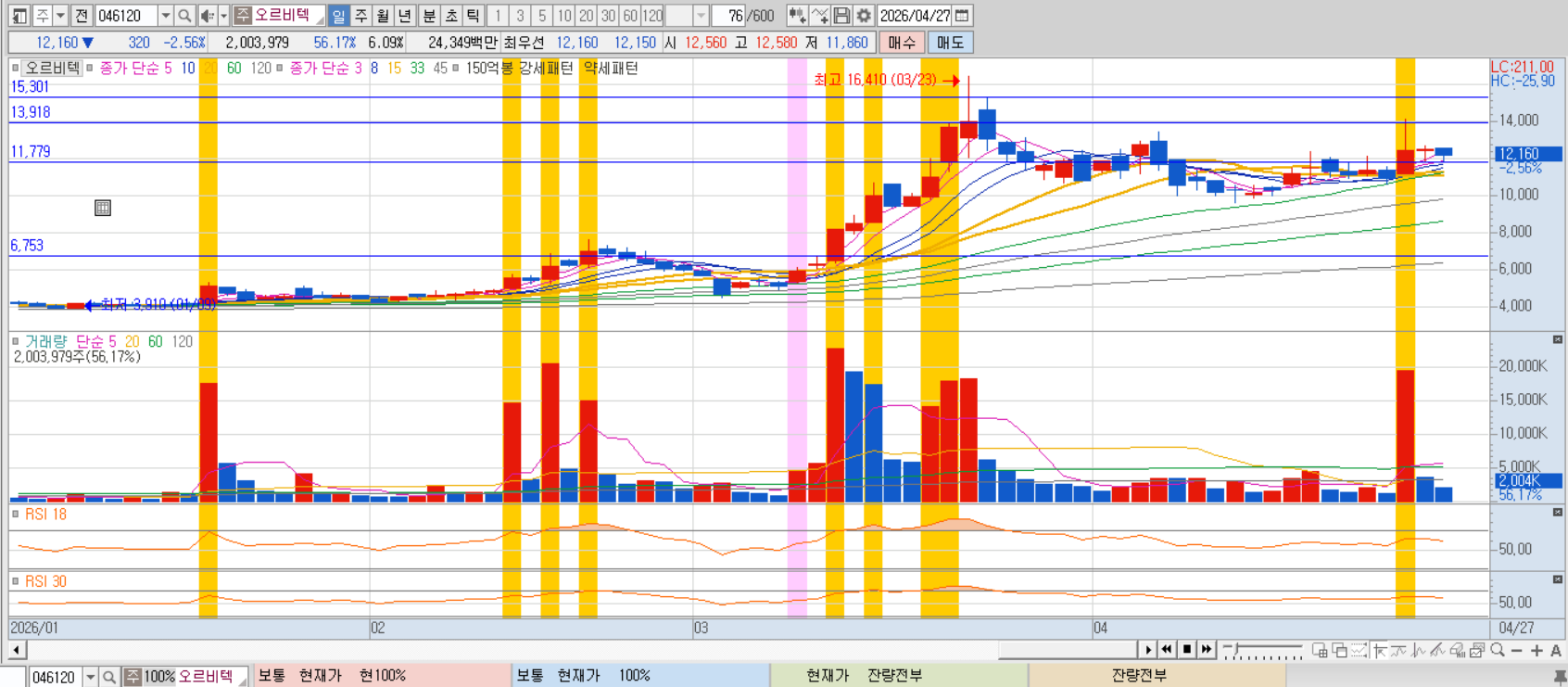Select the 10 interval button
The image size is (1568, 687).
click(564, 16)
